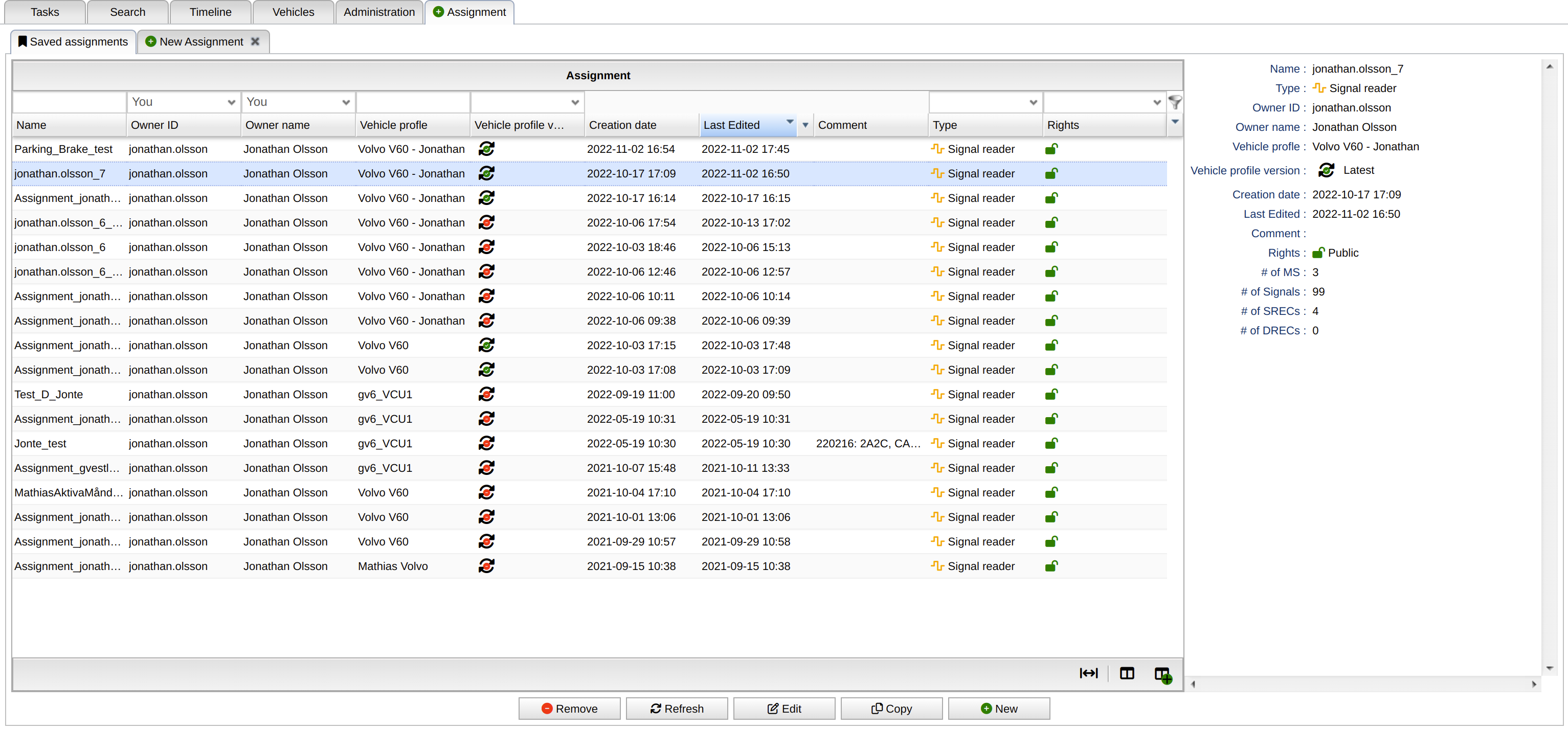The height and width of the screenshot is (730, 1568).
Task: Click the vehicle profile version icon for Test_D_Jonte
Action: point(486,394)
